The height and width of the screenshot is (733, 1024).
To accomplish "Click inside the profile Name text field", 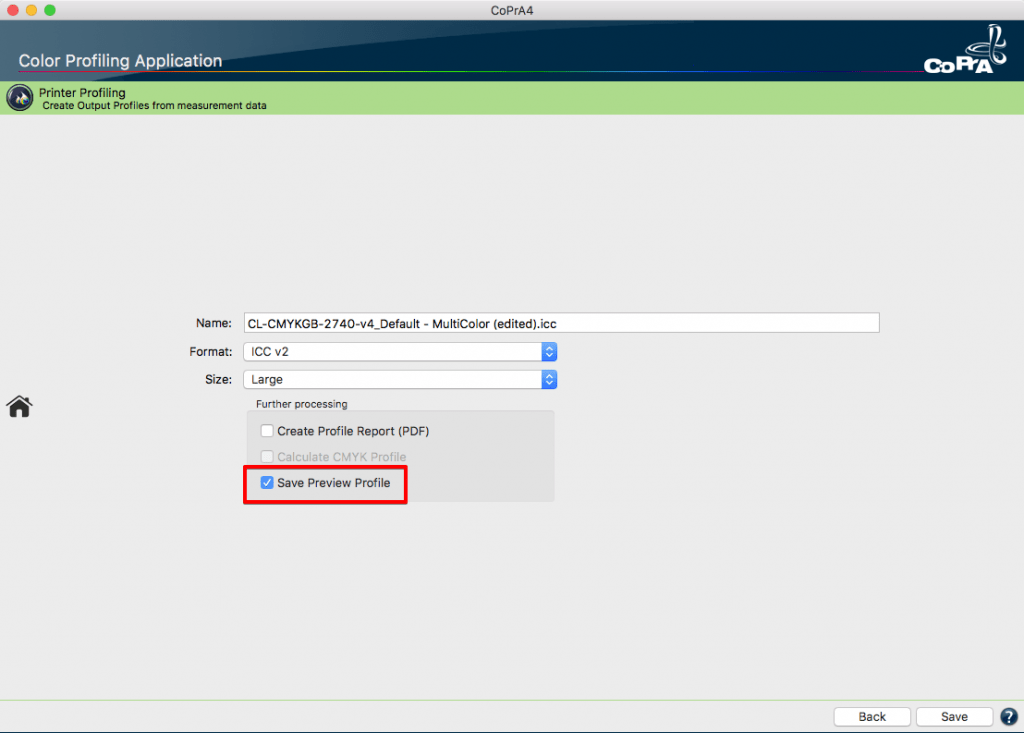I will (560, 323).
